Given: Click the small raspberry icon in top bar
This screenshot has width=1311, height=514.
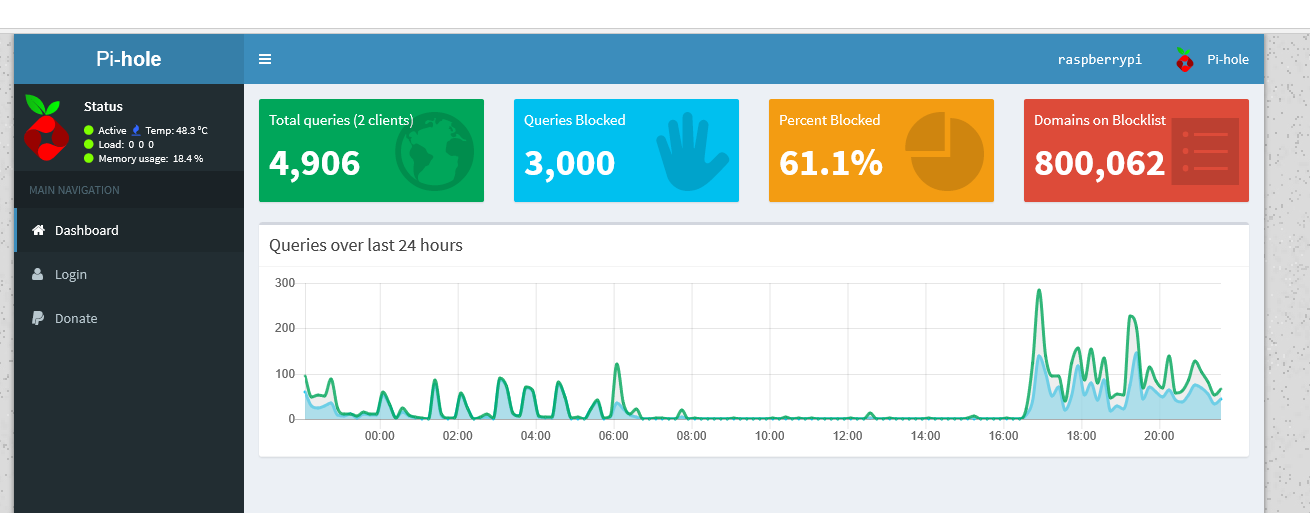Looking at the screenshot, I should pyautogui.click(x=1185, y=59).
